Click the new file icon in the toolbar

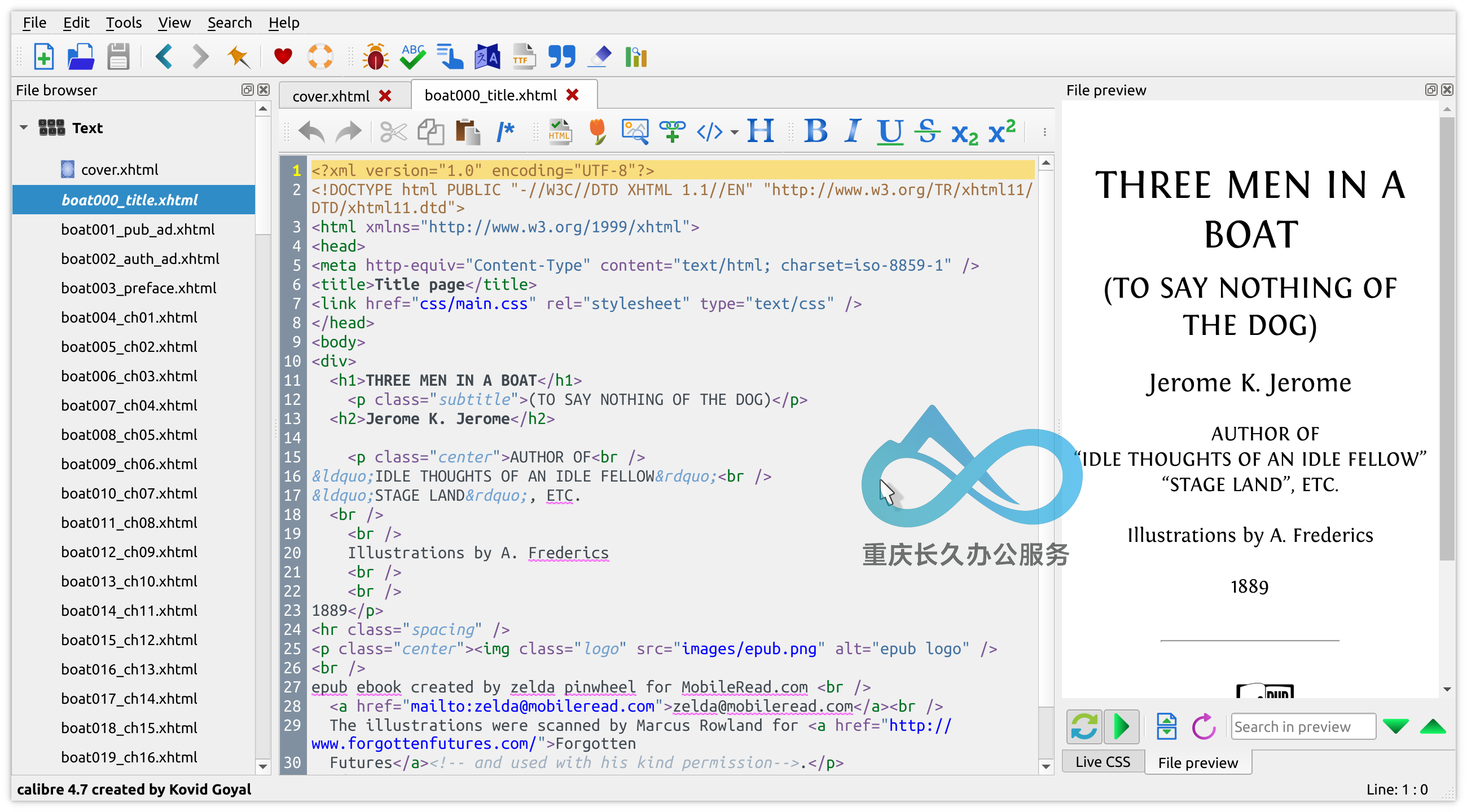tap(44, 56)
